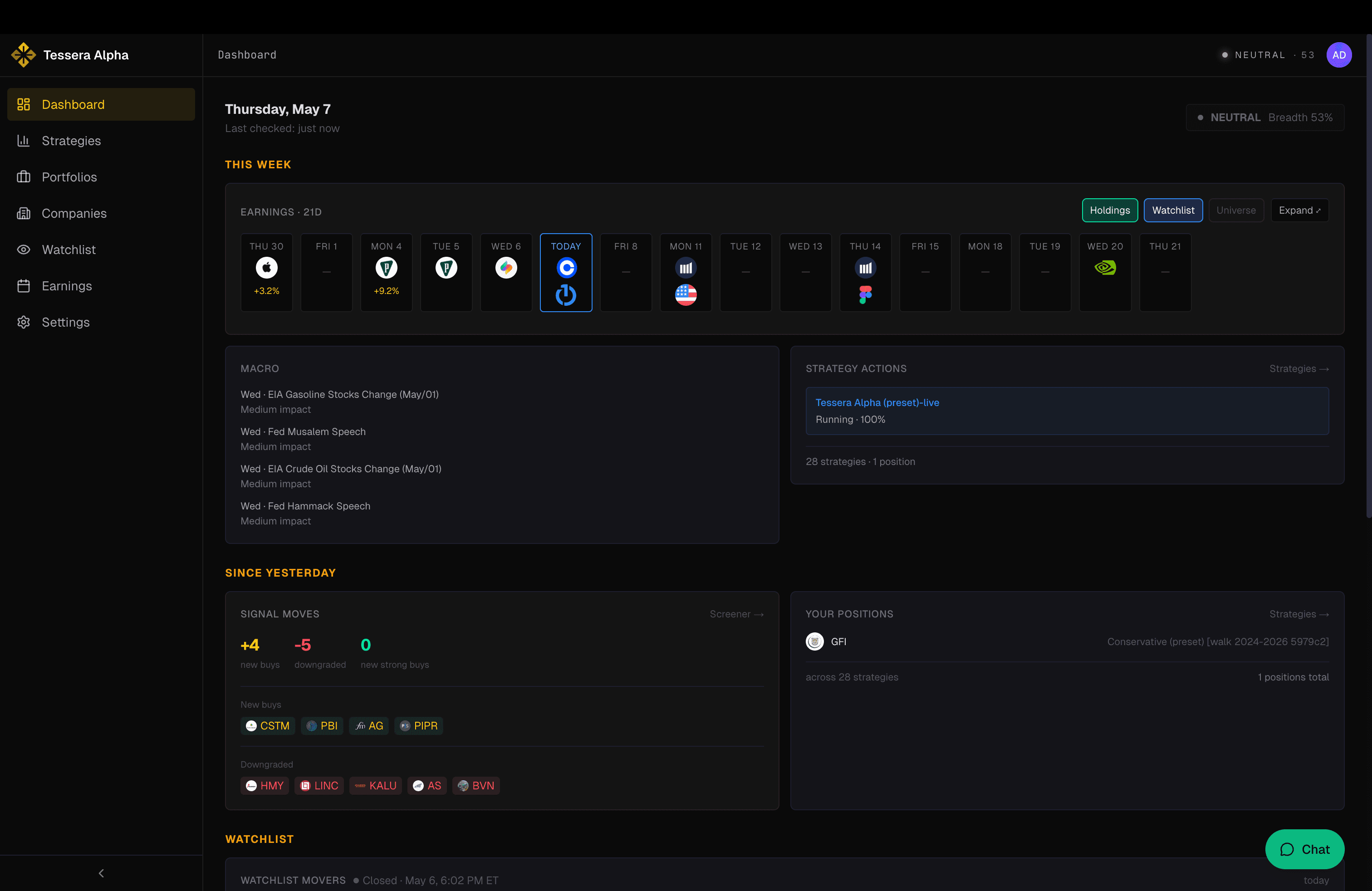Open Earnings in the sidebar menu
This screenshot has height=891, width=1372.
point(101,286)
